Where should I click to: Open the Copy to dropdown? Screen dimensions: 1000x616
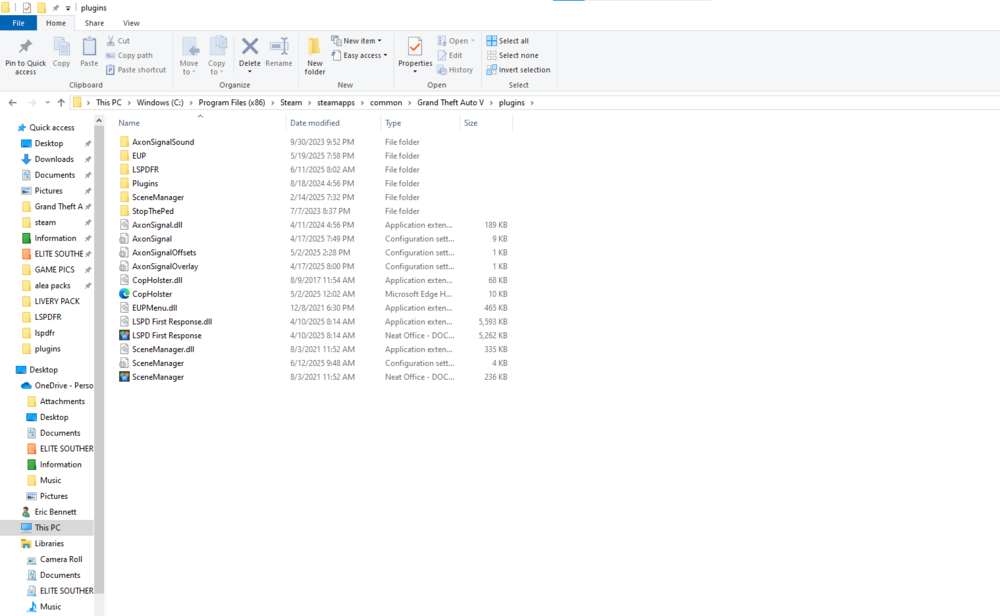(x=217, y=56)
